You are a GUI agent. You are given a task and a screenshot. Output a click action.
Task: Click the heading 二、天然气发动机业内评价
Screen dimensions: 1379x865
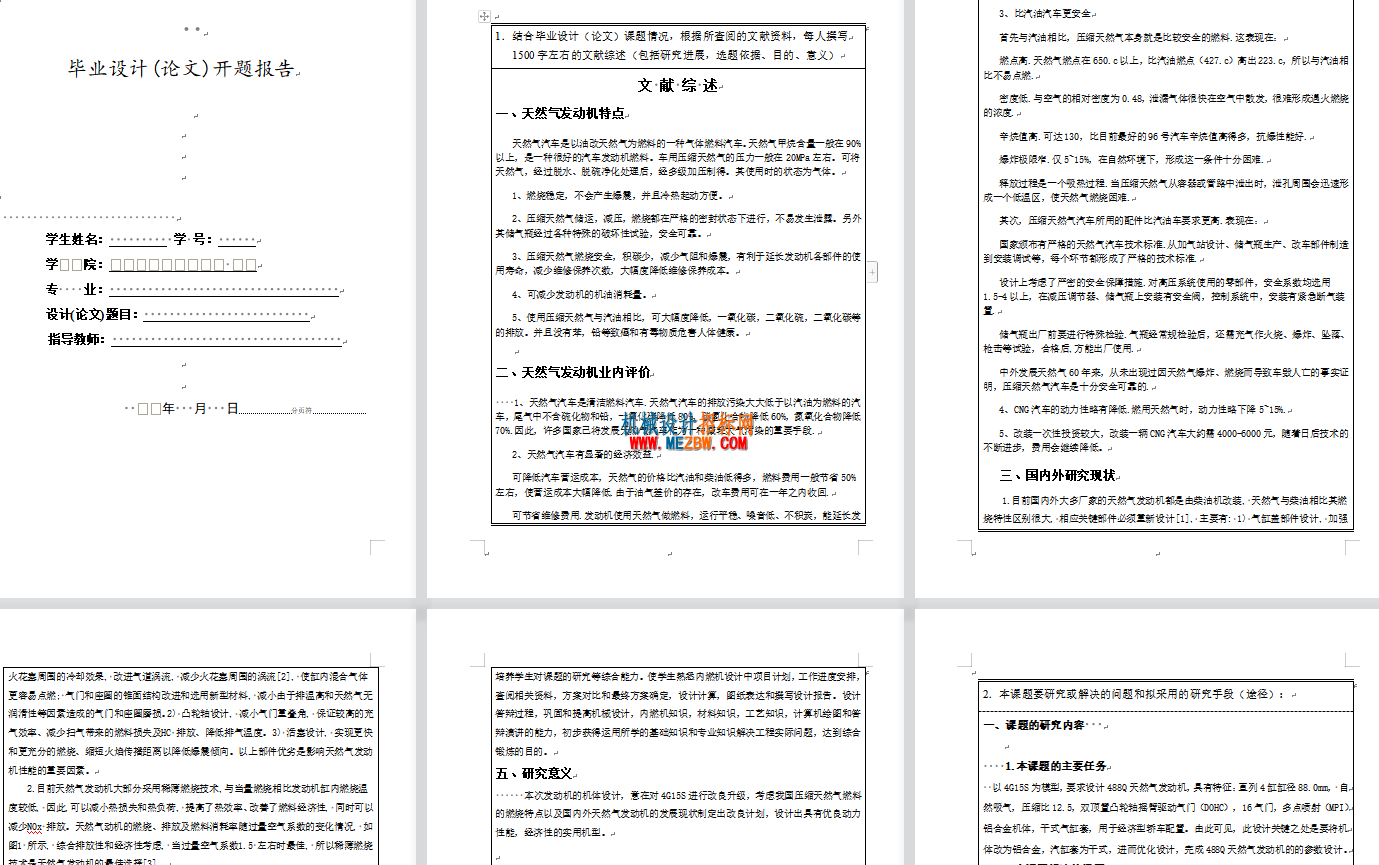tap(573, 373)
